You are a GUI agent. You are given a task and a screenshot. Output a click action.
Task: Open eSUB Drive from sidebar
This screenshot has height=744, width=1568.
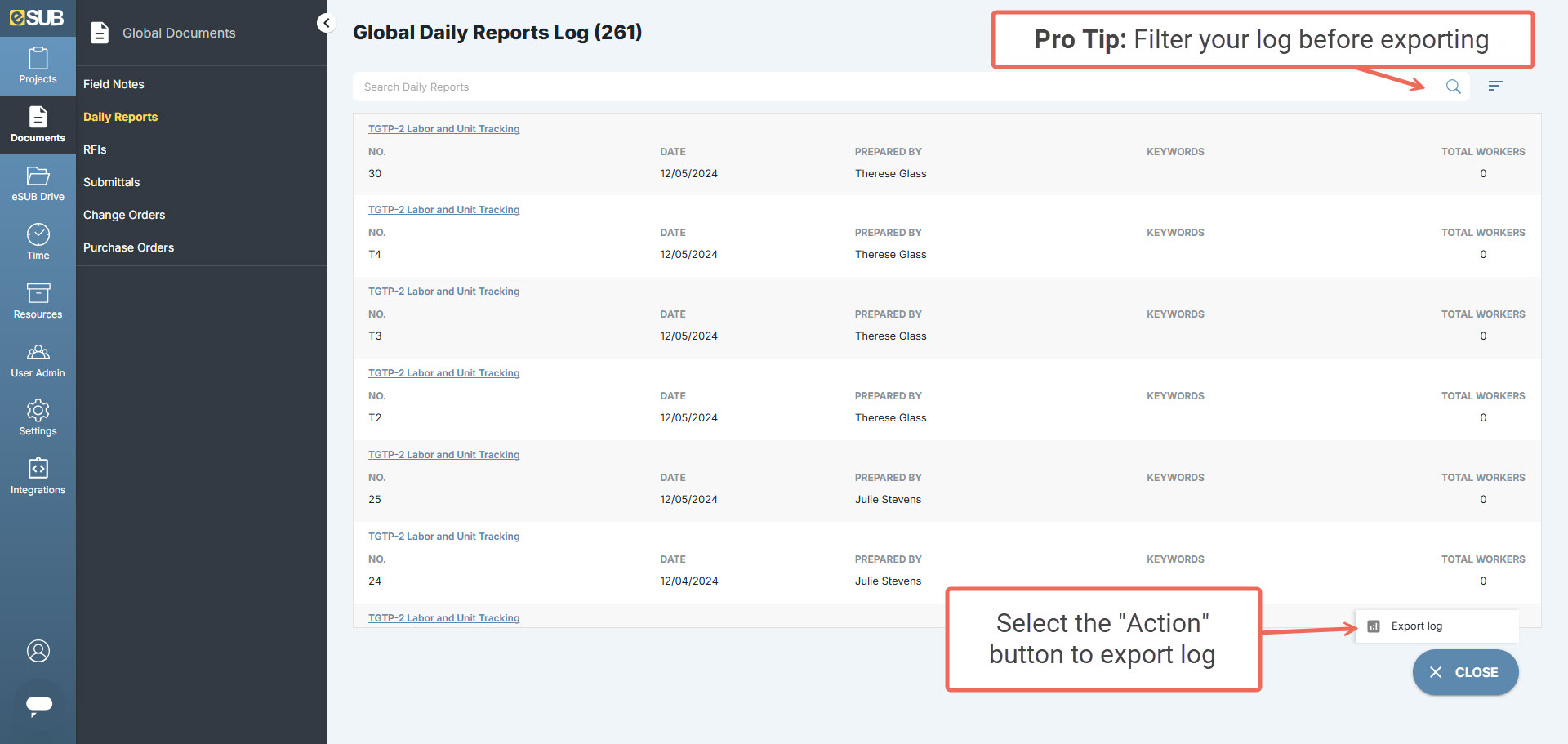(38, 184)
